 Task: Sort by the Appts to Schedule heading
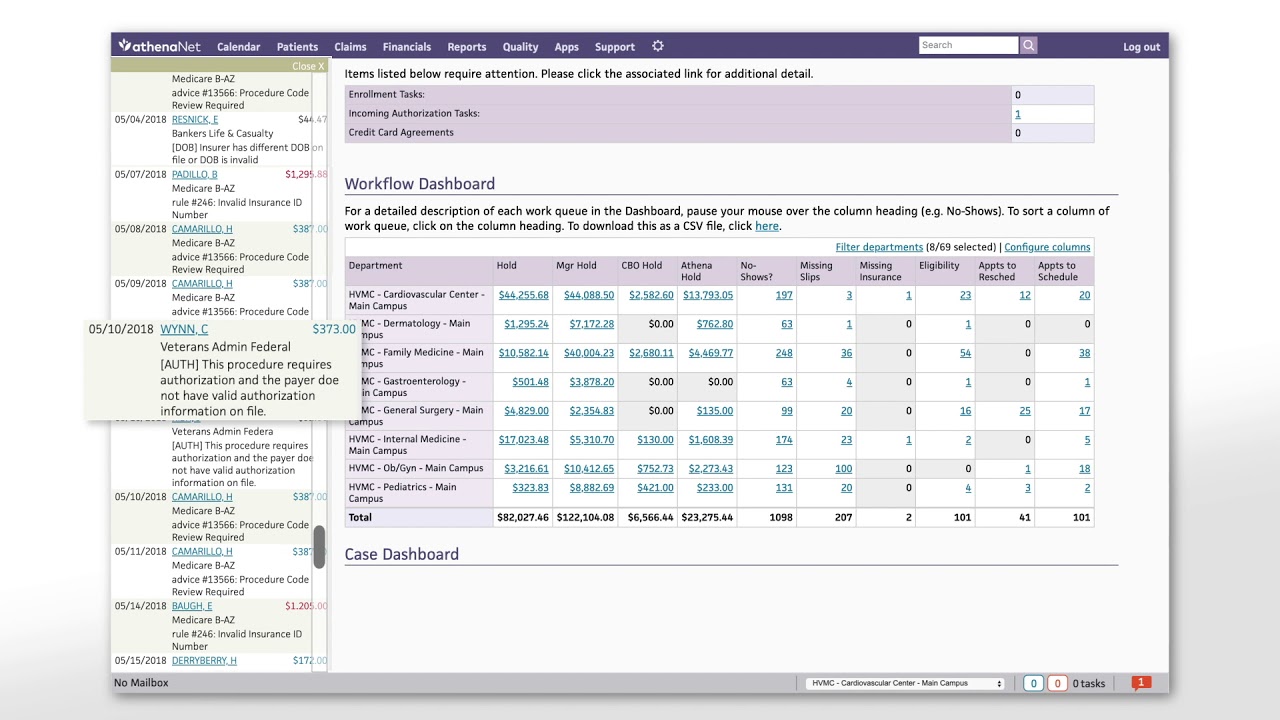[1057, 271]
